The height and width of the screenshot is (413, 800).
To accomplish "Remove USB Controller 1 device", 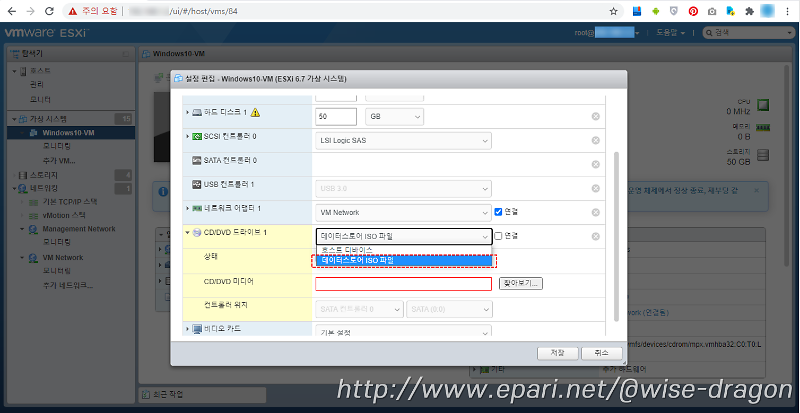I will [x=595, y=188].
